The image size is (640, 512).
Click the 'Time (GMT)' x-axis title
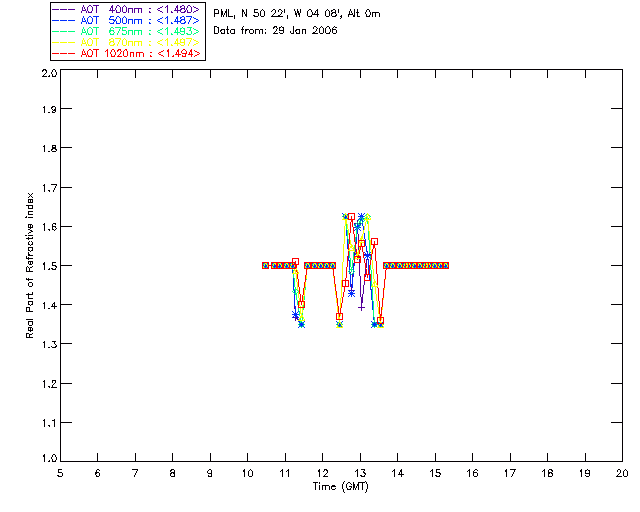click(x=340, y=487)
